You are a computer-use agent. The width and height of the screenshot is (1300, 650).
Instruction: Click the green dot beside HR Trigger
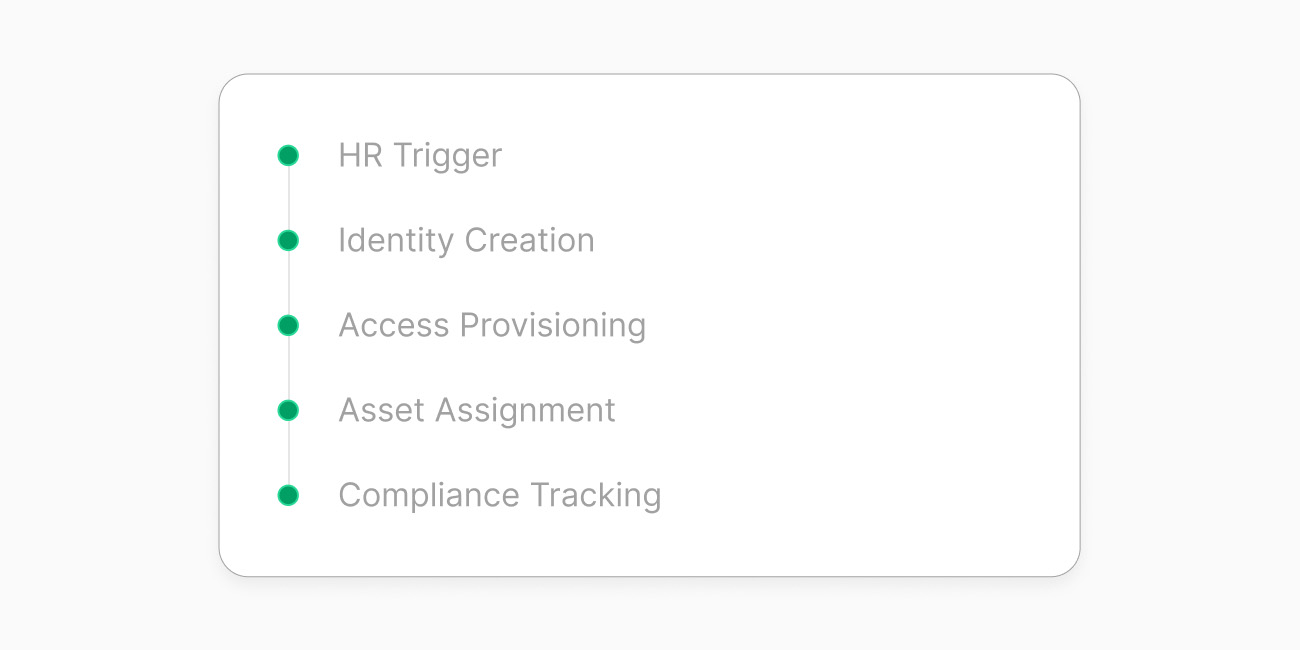[288, 155]
